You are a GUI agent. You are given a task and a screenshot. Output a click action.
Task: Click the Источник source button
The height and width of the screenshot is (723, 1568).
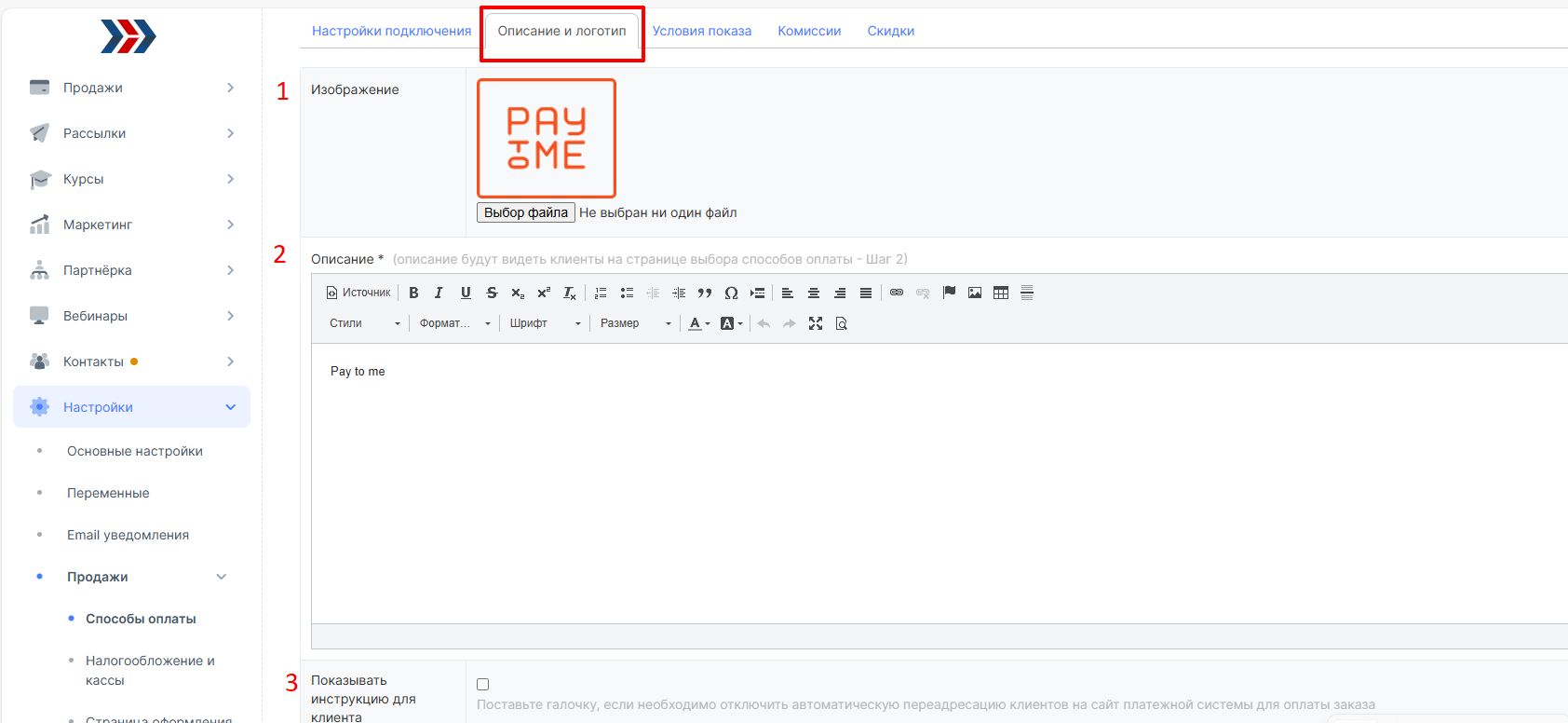358,293
